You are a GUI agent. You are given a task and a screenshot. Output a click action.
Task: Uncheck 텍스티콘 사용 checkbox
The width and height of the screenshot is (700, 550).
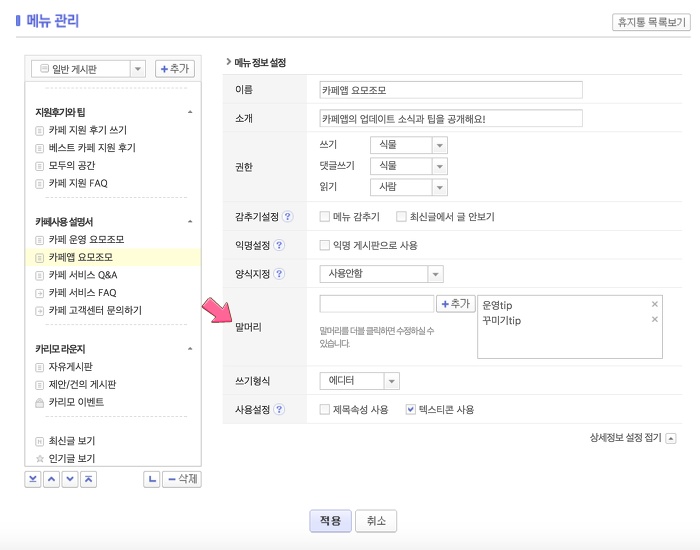[x=411, y=409]
